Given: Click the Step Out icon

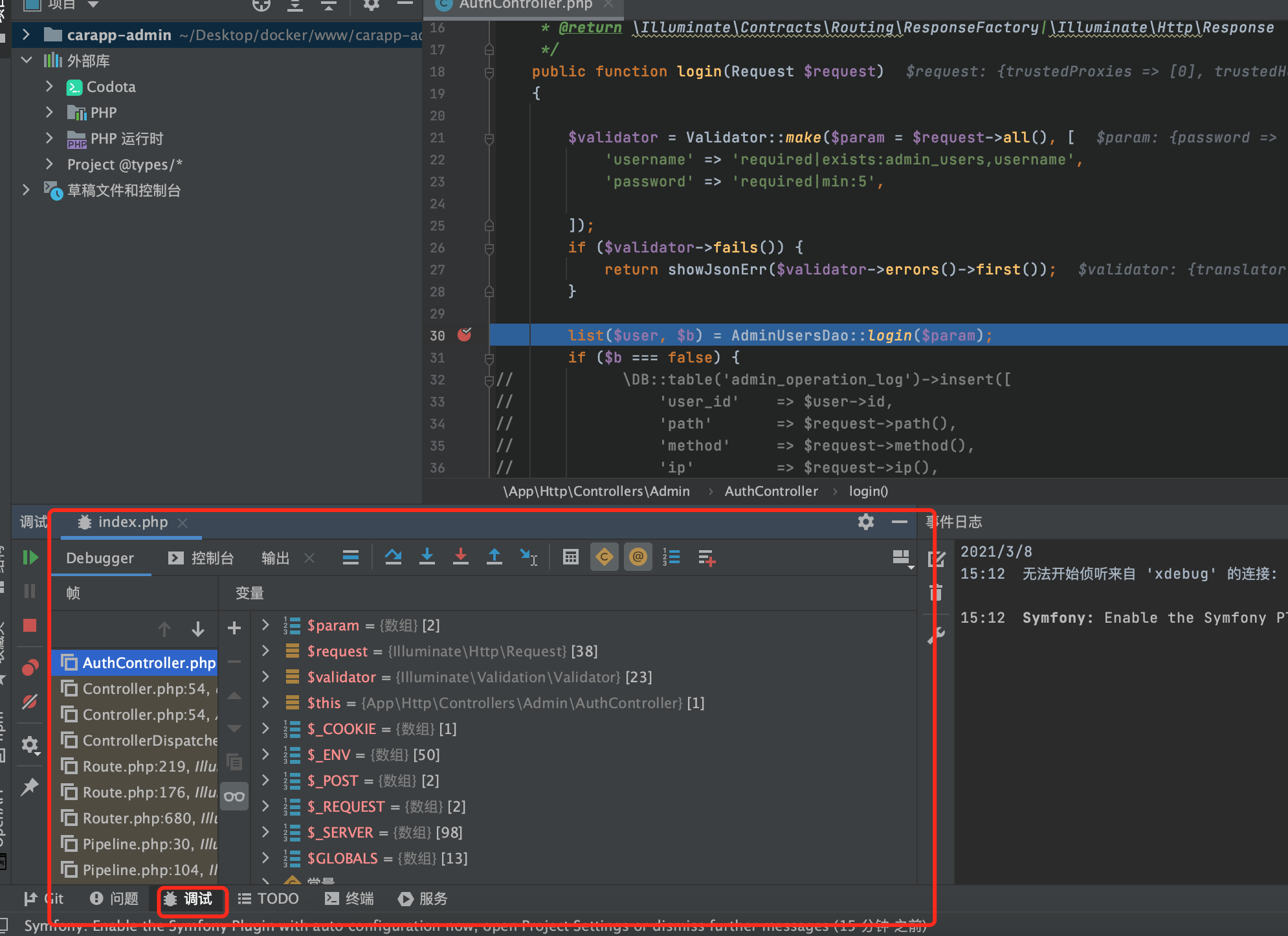Looking at the screenshot, I should pyautogui.click(x=494, y=557).
